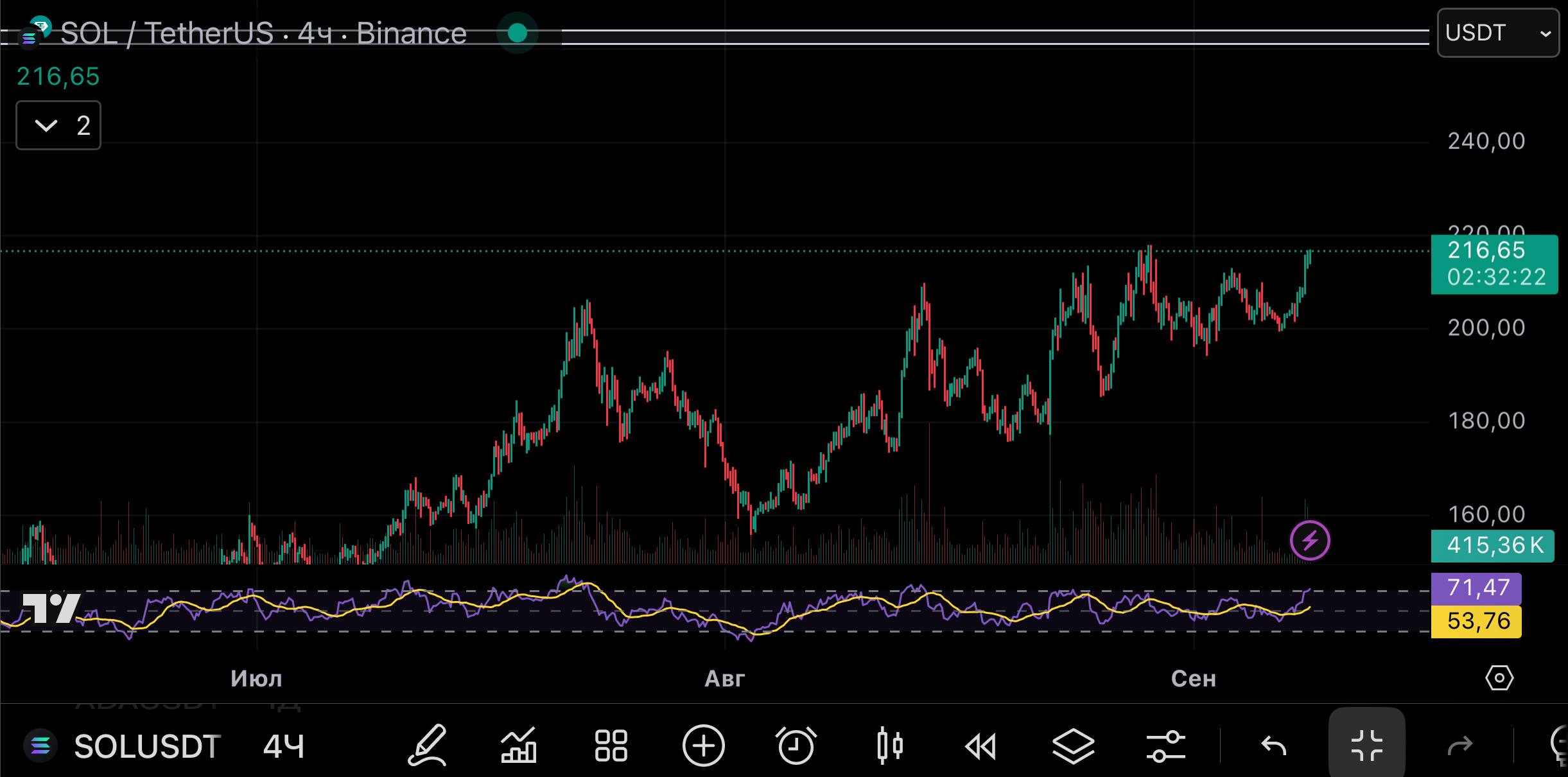Start bar replay with the rewind icon
The image size is (1568, 777).
pyautogui.click(x=980, y=746)
